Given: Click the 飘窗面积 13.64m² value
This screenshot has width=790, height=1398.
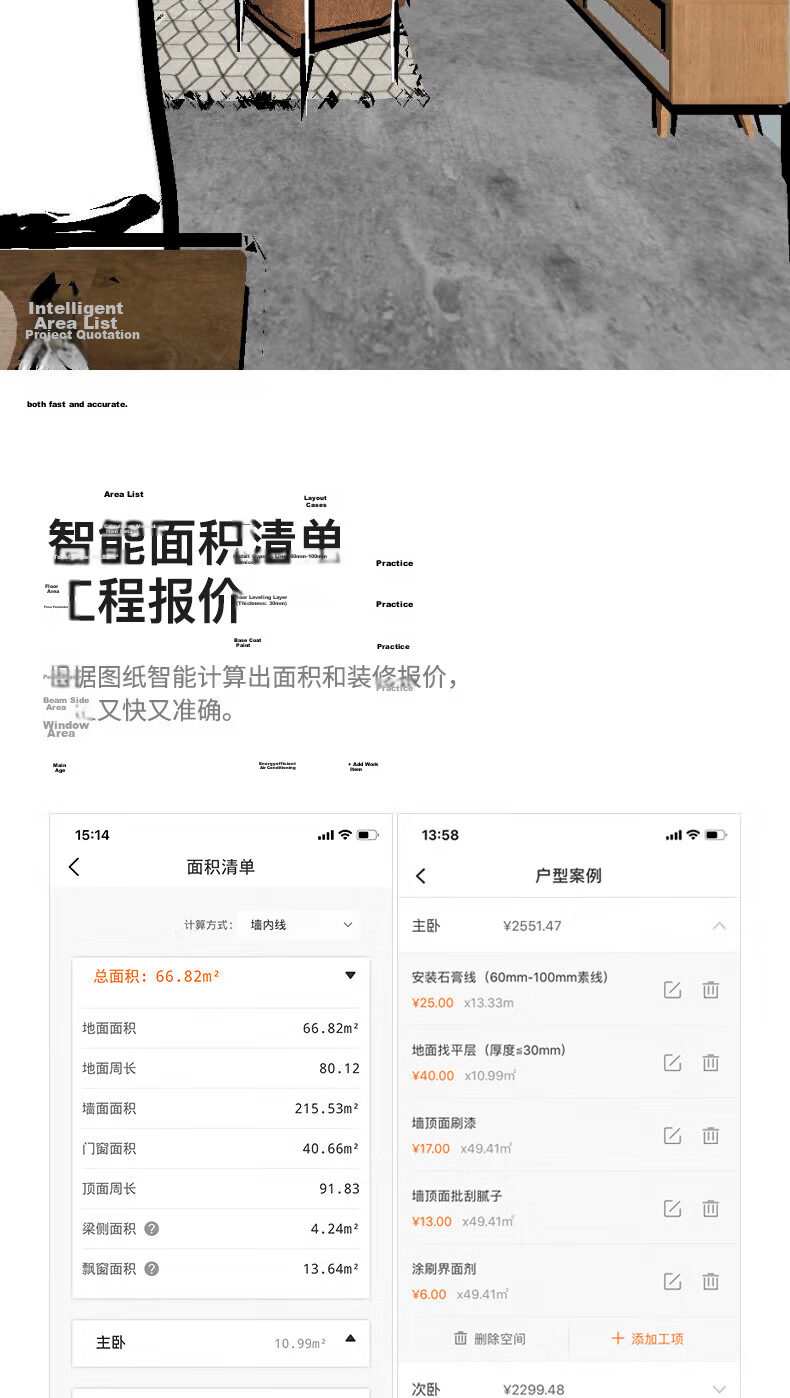Looking at the screenshot, I should tap(330, 1268).
